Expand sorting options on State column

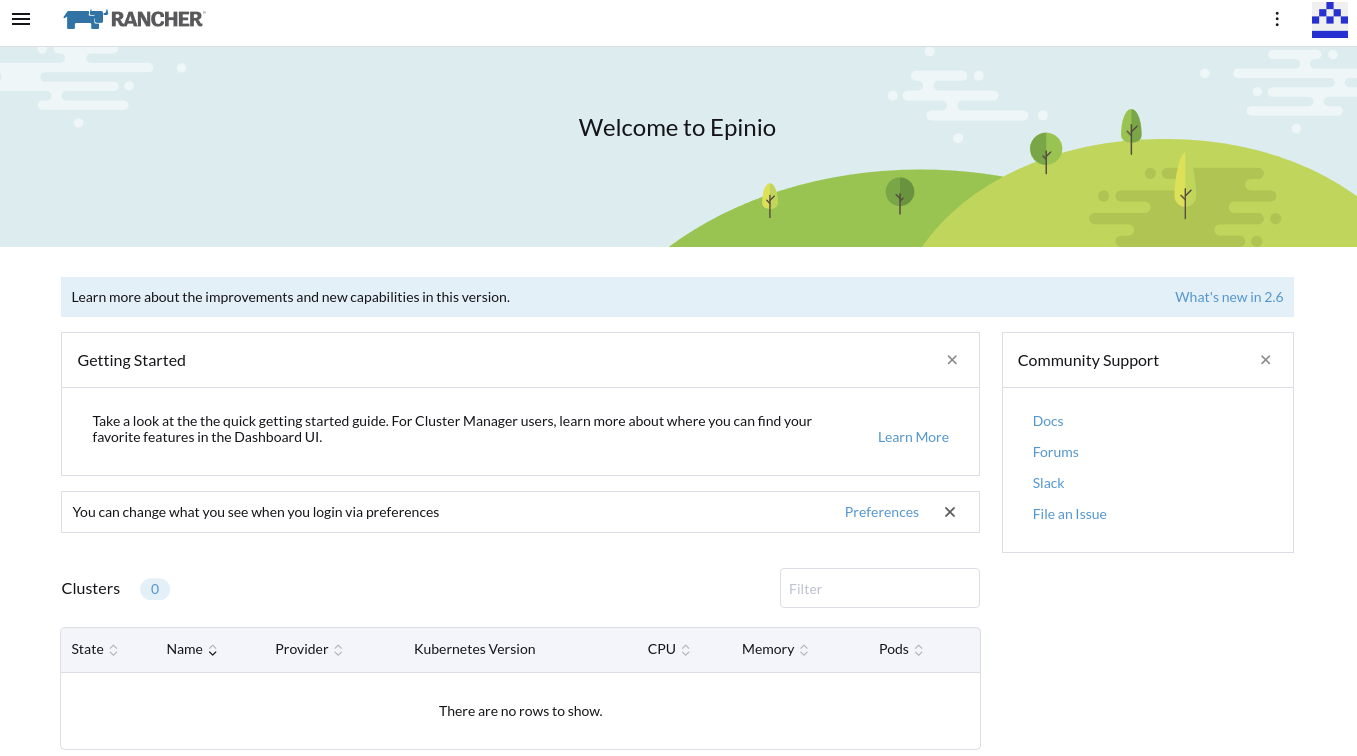[115, 649]
